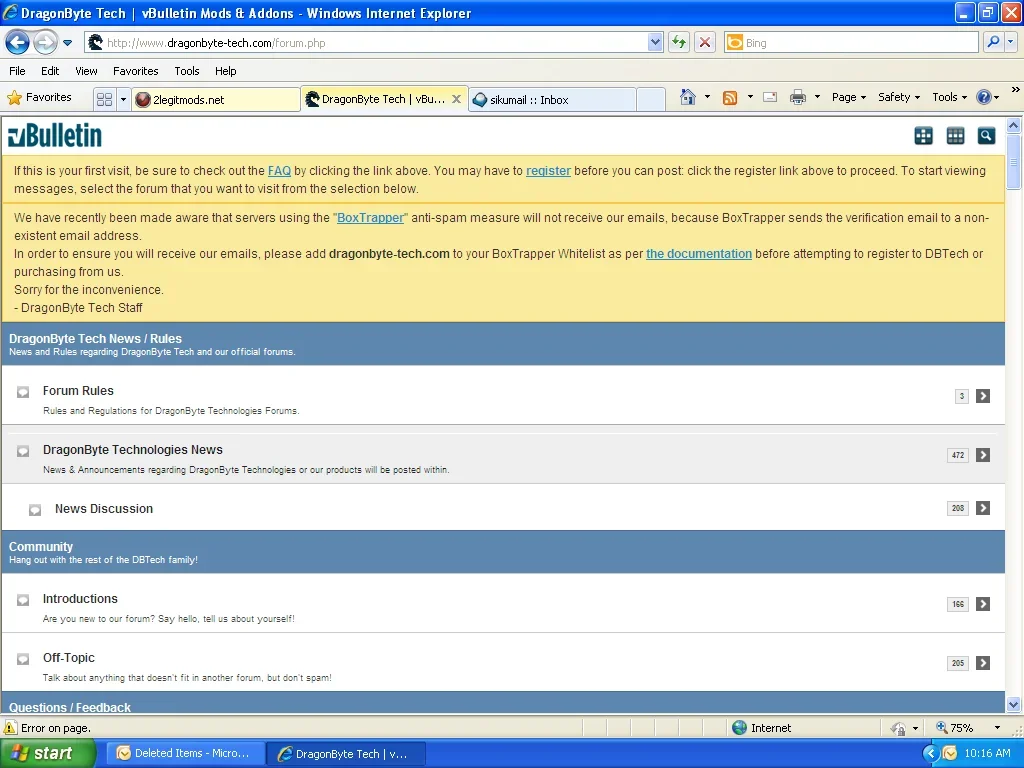The image size is (1024, 768).
Task: Open the BoxTrapper link
Action: pos(370,218)
